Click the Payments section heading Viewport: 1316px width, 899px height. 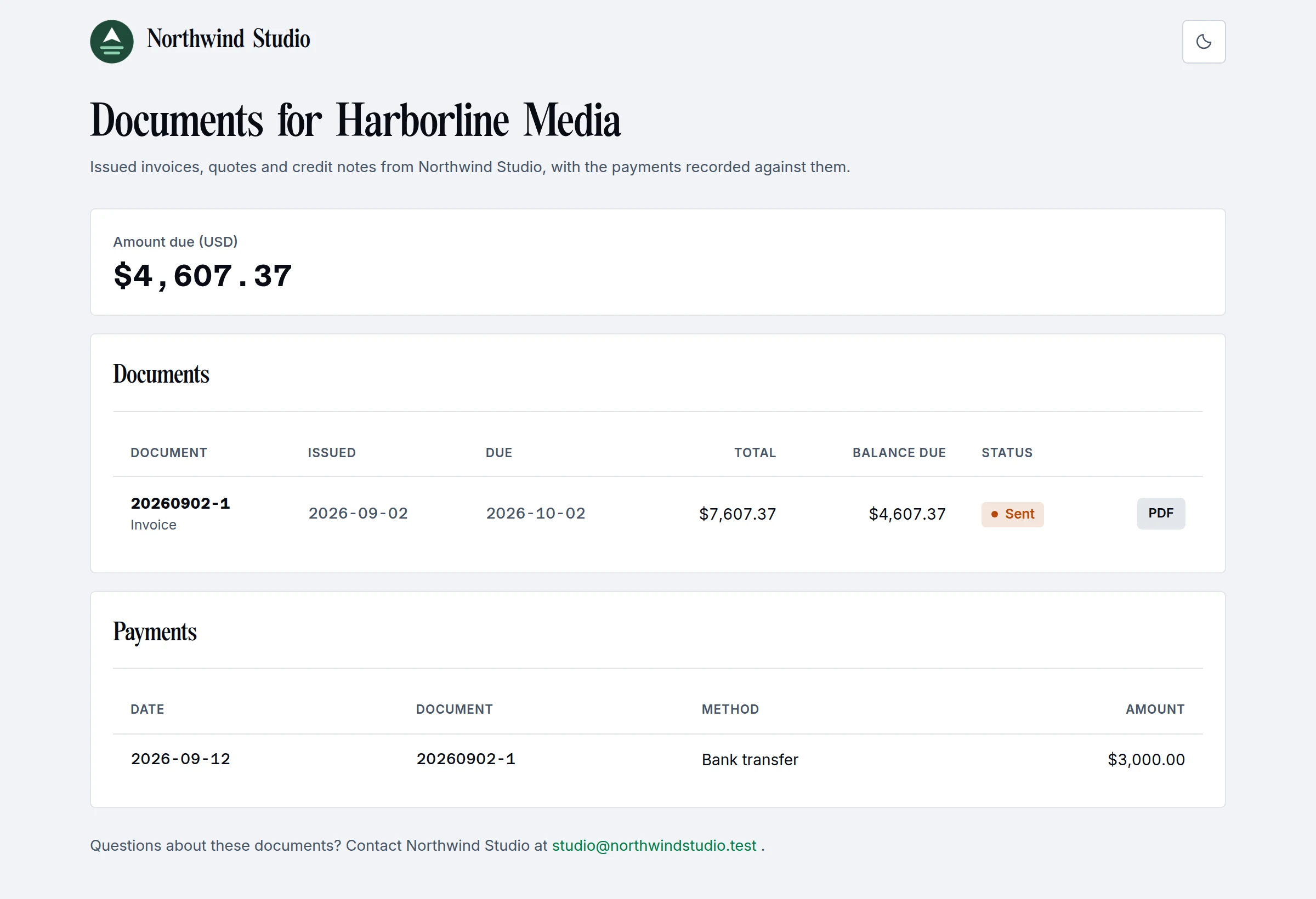[155, 632]
